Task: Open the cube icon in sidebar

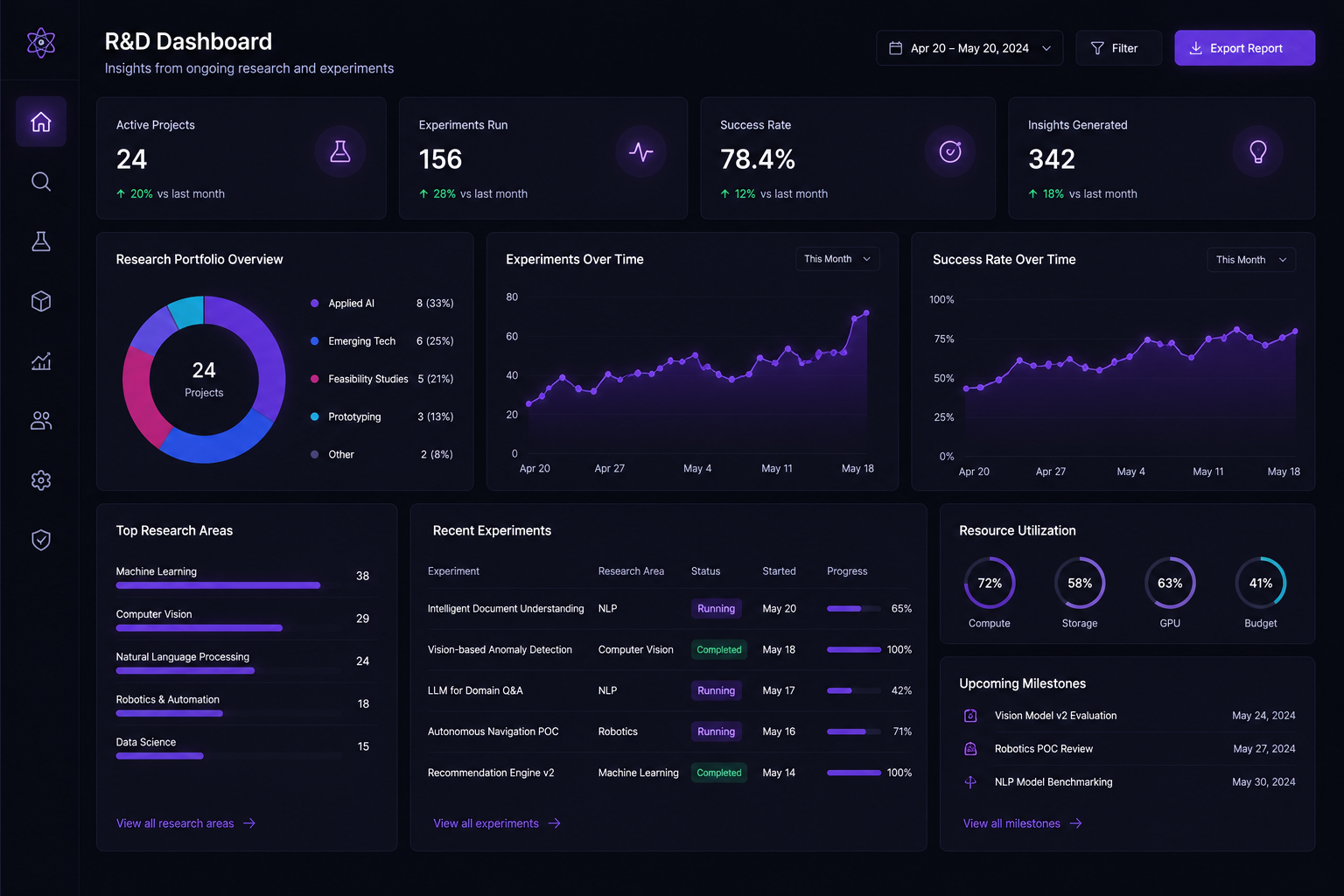Action: pyautogui.click(x=41, y=301)
